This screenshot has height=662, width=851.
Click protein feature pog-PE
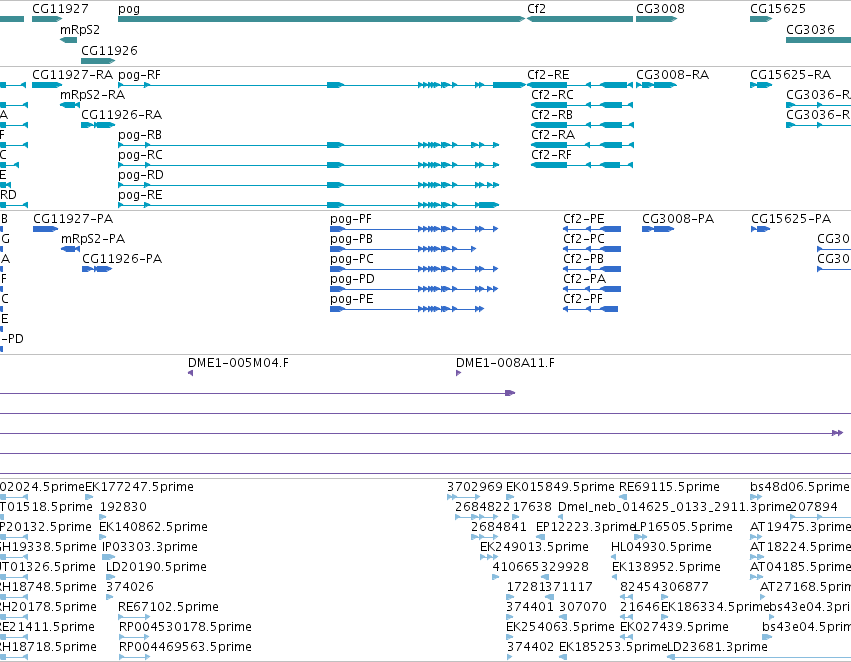coord(407,309)
